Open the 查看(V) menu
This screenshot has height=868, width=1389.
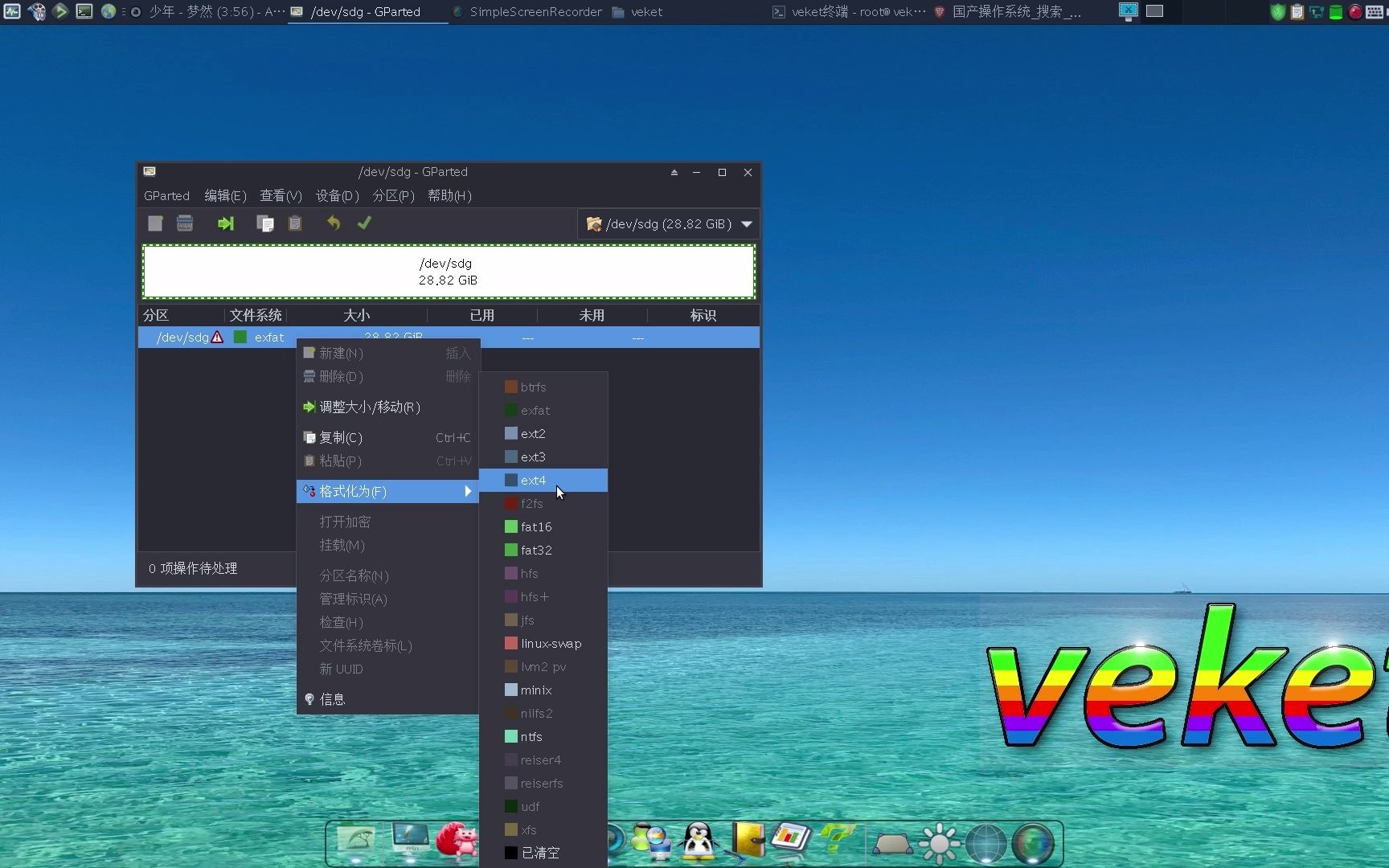click(x=281, y=196)
